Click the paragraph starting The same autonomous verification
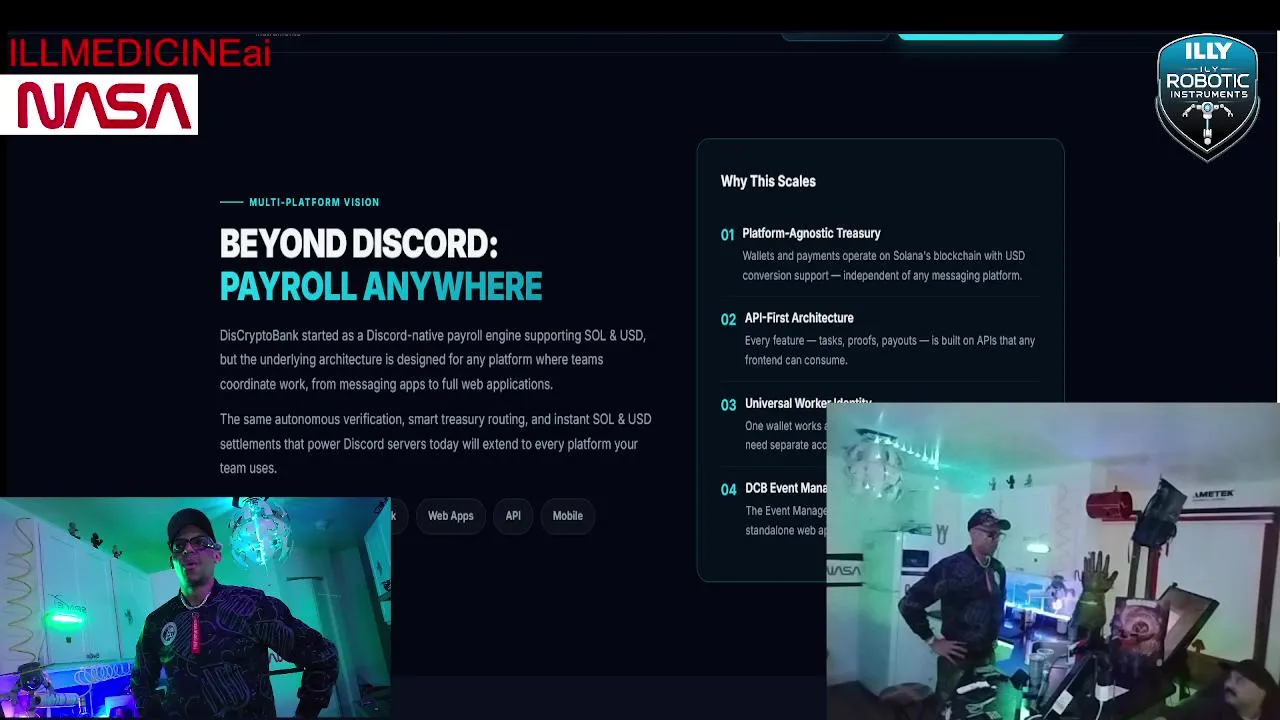 click(x=435, y=443)
